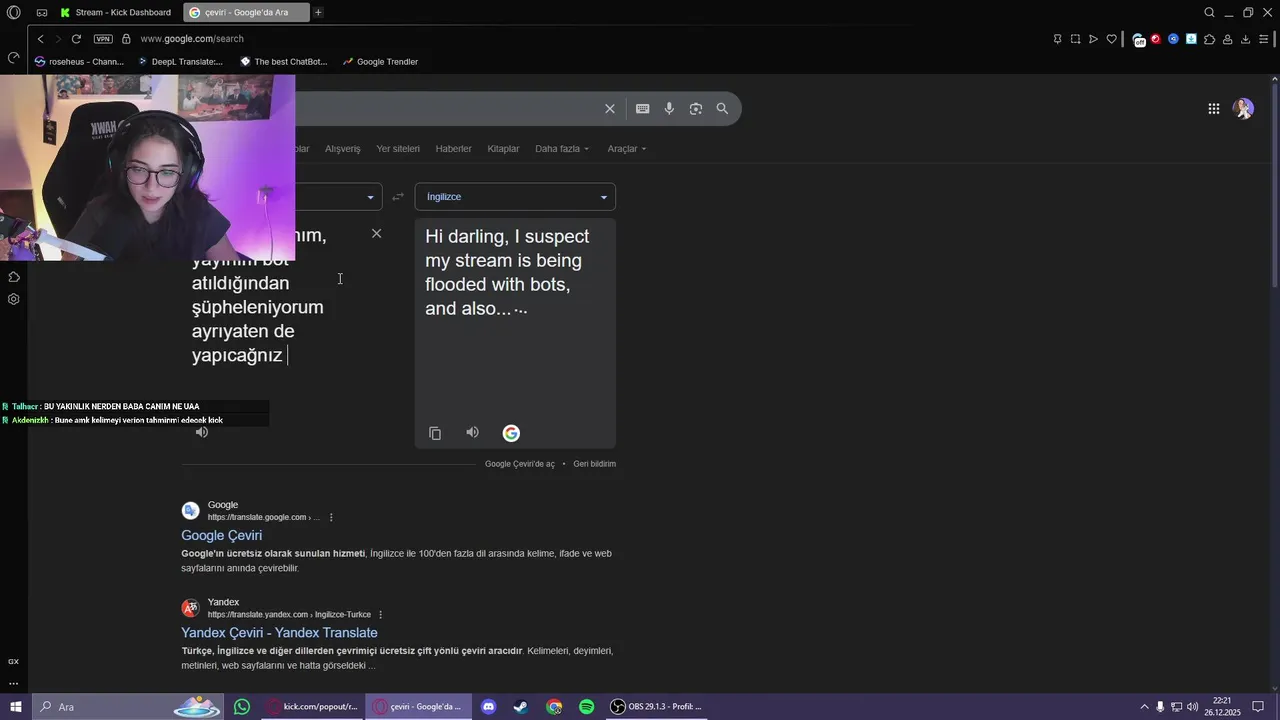
Task: Open source language dropdown arrow
Action: (x=370, y=197)
